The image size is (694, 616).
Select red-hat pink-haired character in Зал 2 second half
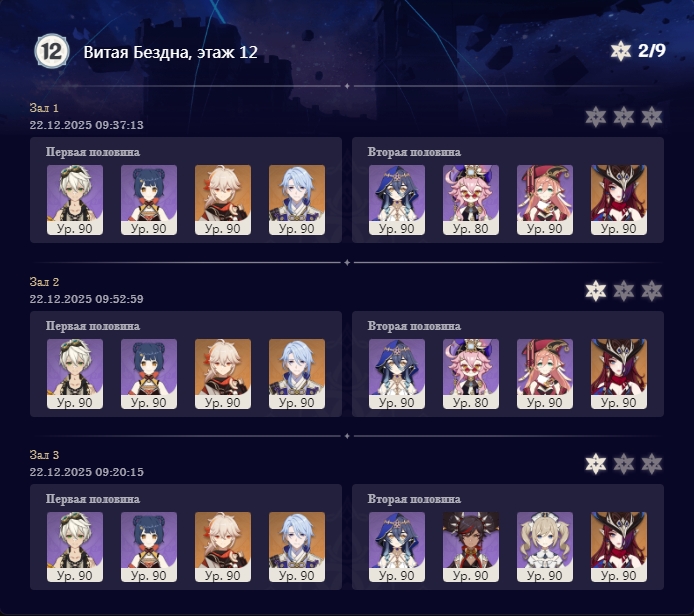545,374
